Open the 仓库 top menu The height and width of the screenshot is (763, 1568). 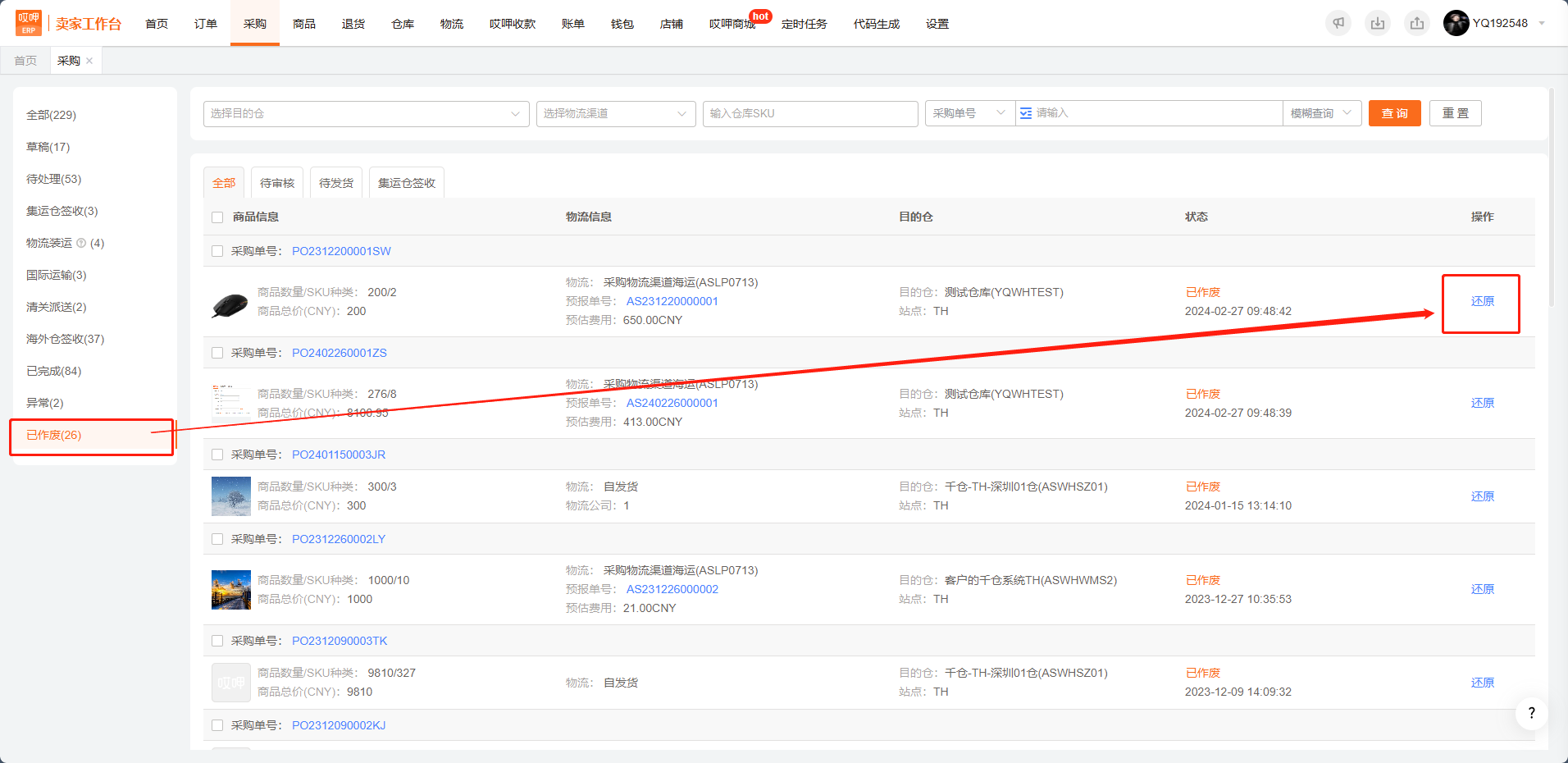click(x=403, y=24)
